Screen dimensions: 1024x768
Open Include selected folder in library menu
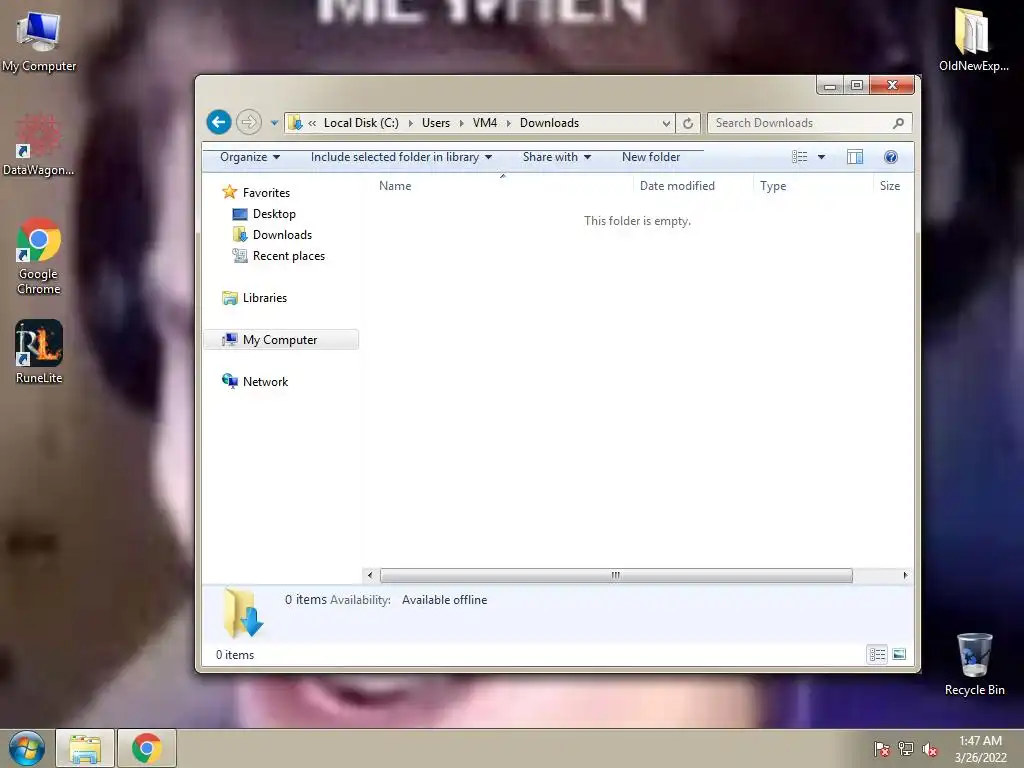401,157
